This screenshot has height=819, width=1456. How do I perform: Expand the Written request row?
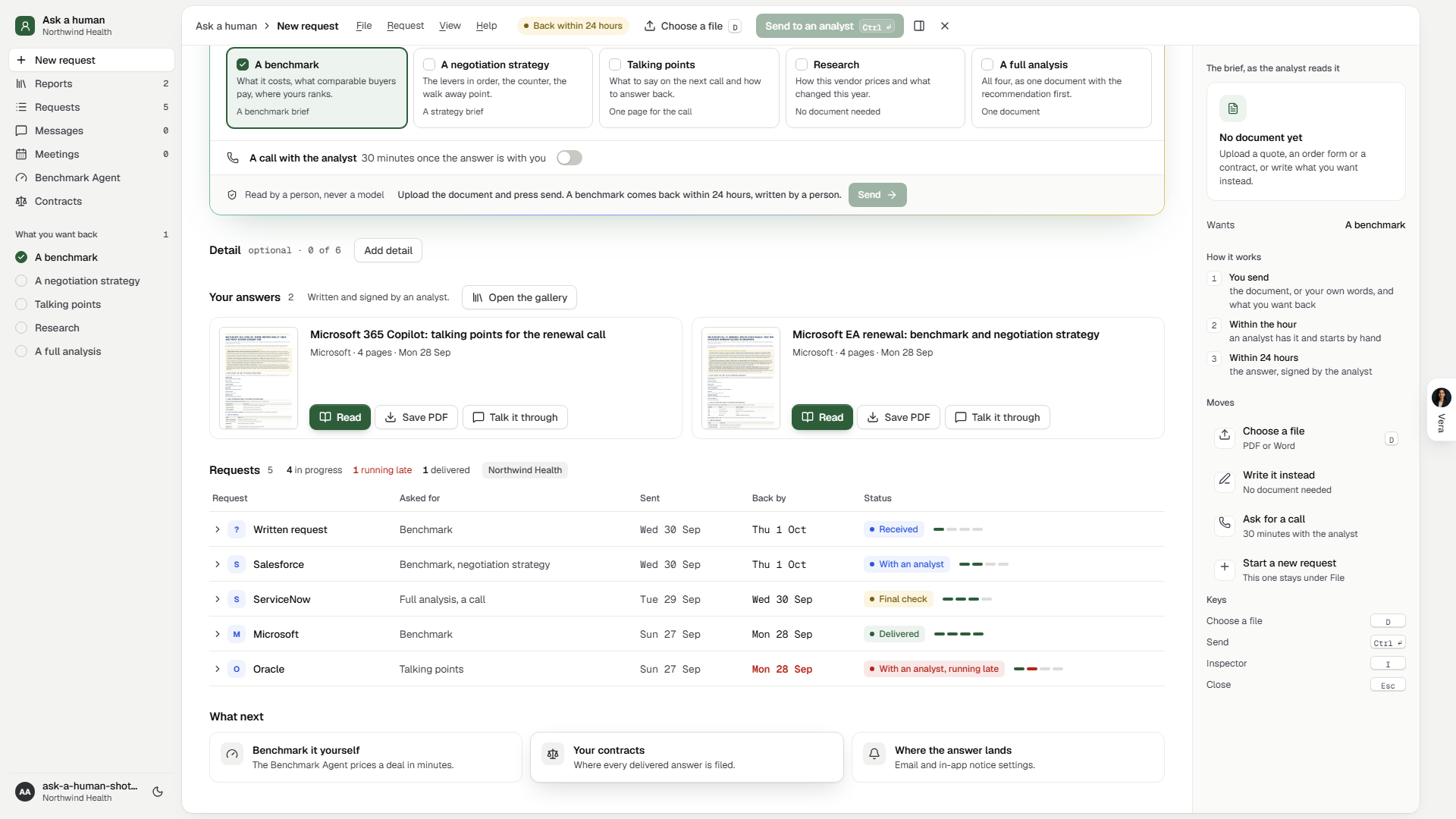coord(217,529)
